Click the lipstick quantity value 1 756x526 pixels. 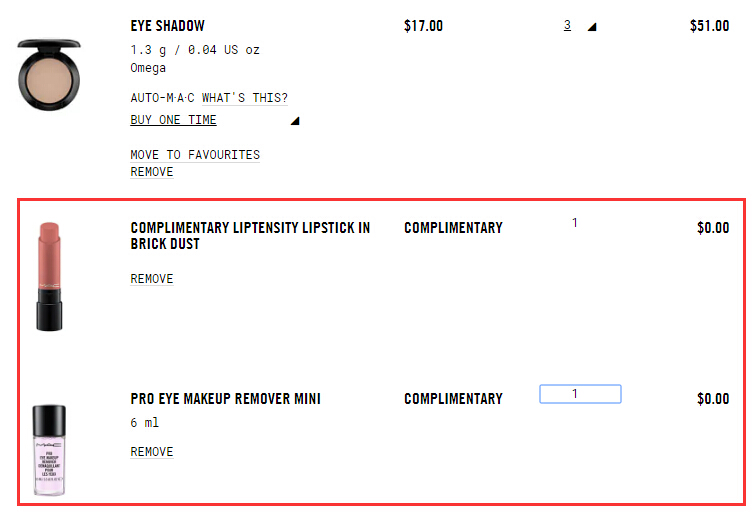click(575, 223)
